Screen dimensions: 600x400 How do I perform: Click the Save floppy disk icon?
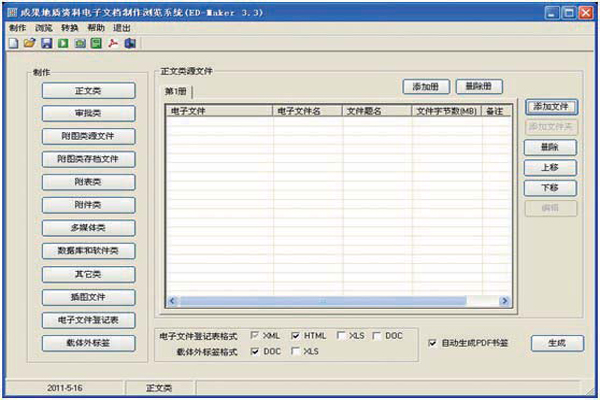click(46, 44)
